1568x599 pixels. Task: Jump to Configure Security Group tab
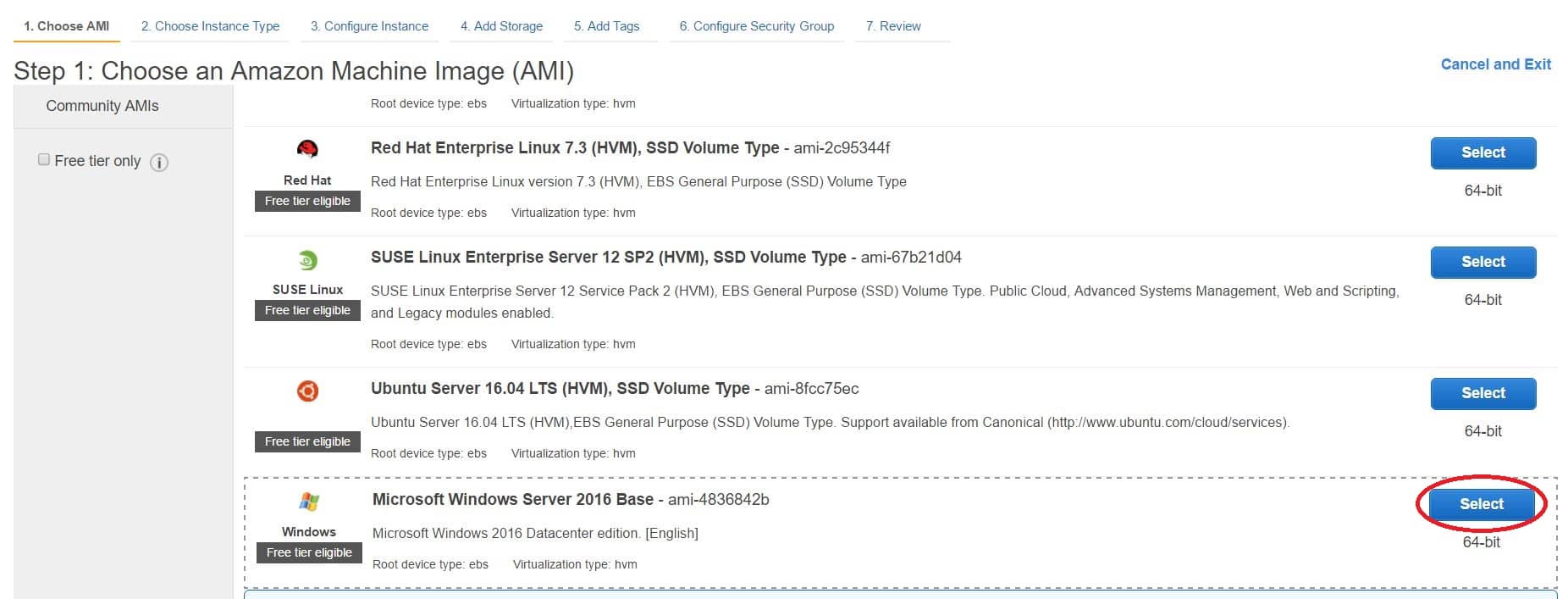[x=756, y=26]
